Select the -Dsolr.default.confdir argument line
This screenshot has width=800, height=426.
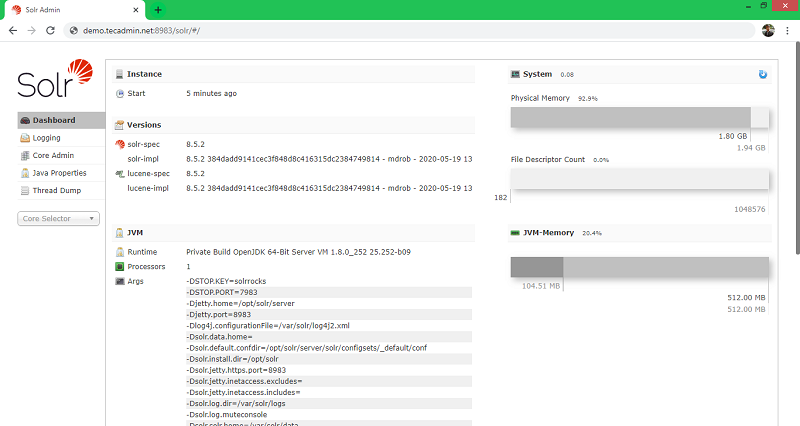307,348
